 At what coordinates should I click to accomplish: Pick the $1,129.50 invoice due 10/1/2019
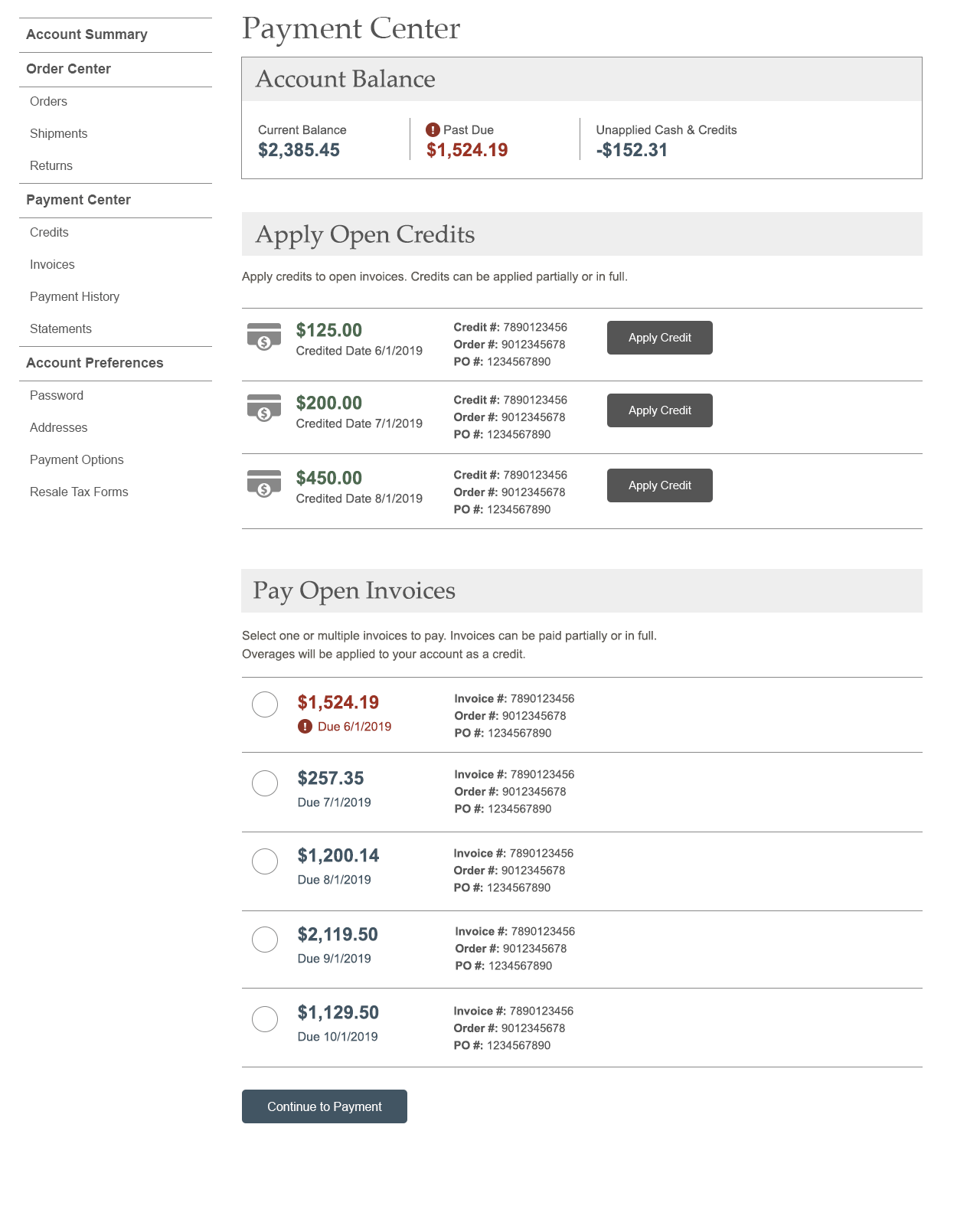pos(265,1019)
